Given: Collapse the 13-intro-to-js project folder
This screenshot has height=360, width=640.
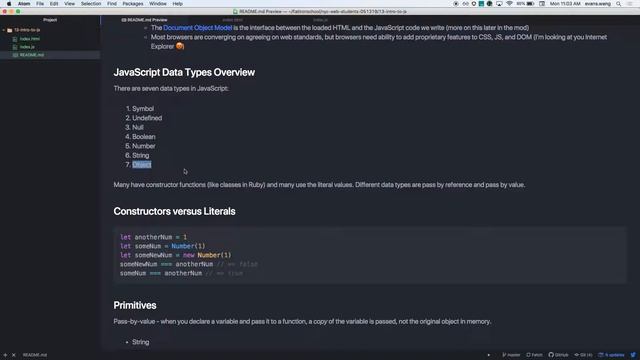Looking at the screenshot, I should (4, 30).
